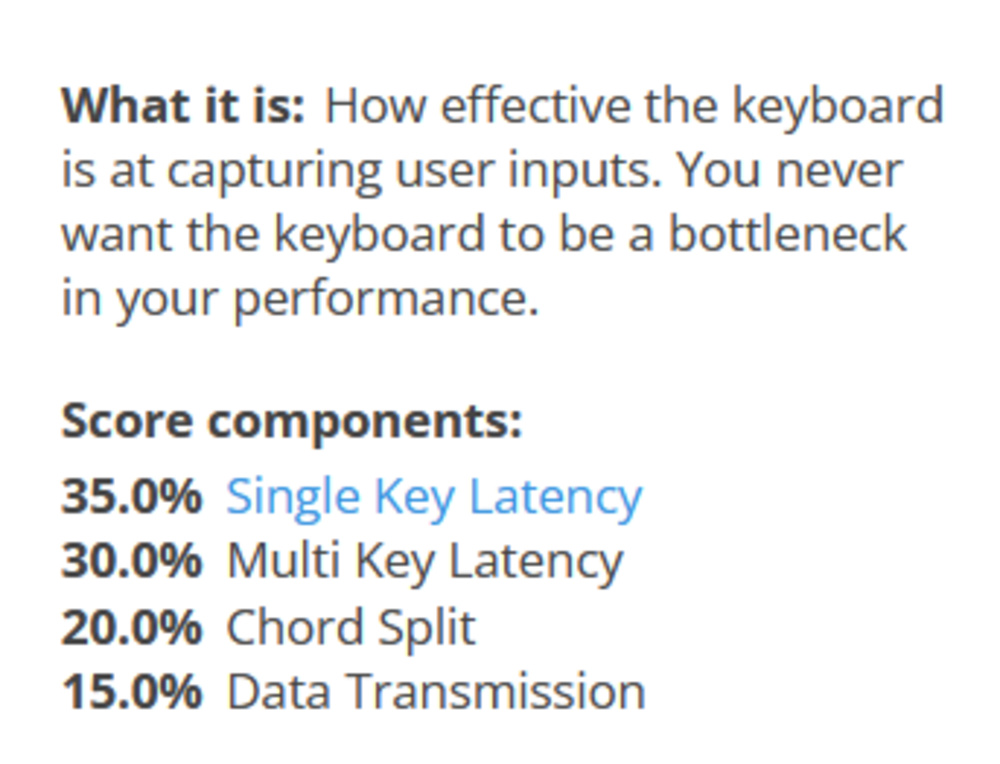This screenshot has height=764, width=1000.
Task: Select the 15.0% weight value
Action: click(131, 692)
